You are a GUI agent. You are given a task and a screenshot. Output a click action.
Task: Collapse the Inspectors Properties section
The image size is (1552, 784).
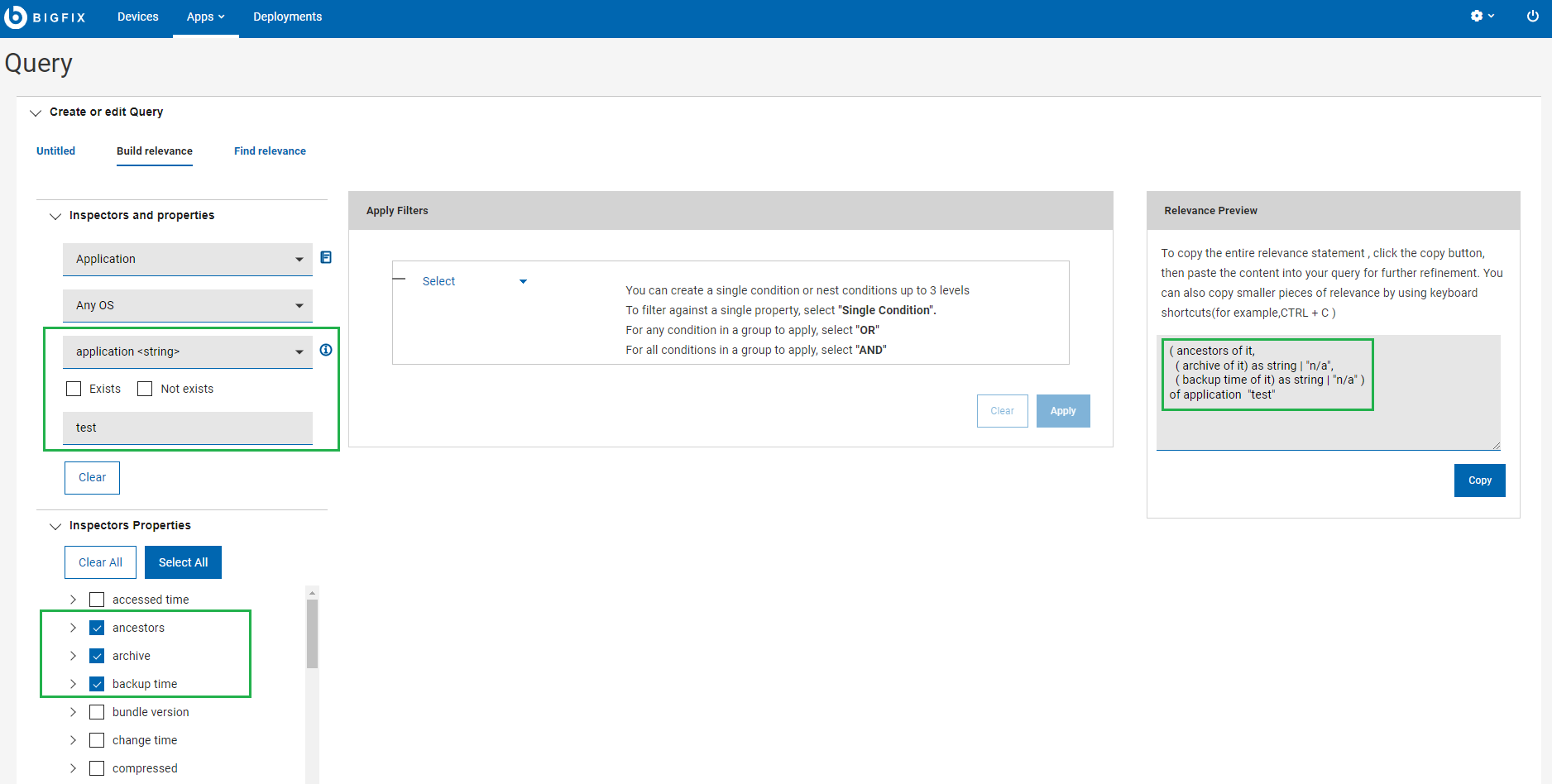[55, 526]
